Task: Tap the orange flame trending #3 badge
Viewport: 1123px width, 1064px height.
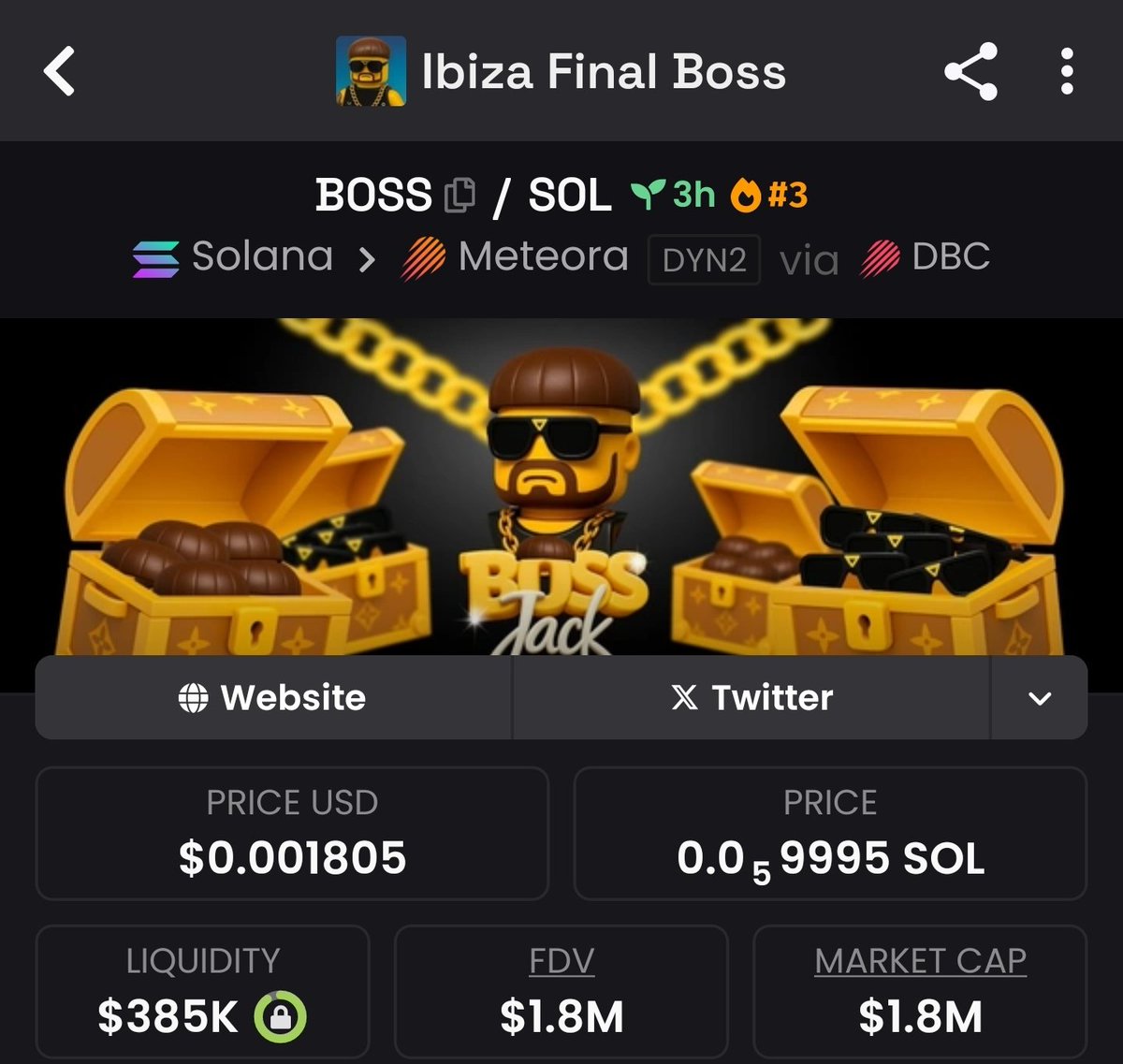Action: [768, 195]
